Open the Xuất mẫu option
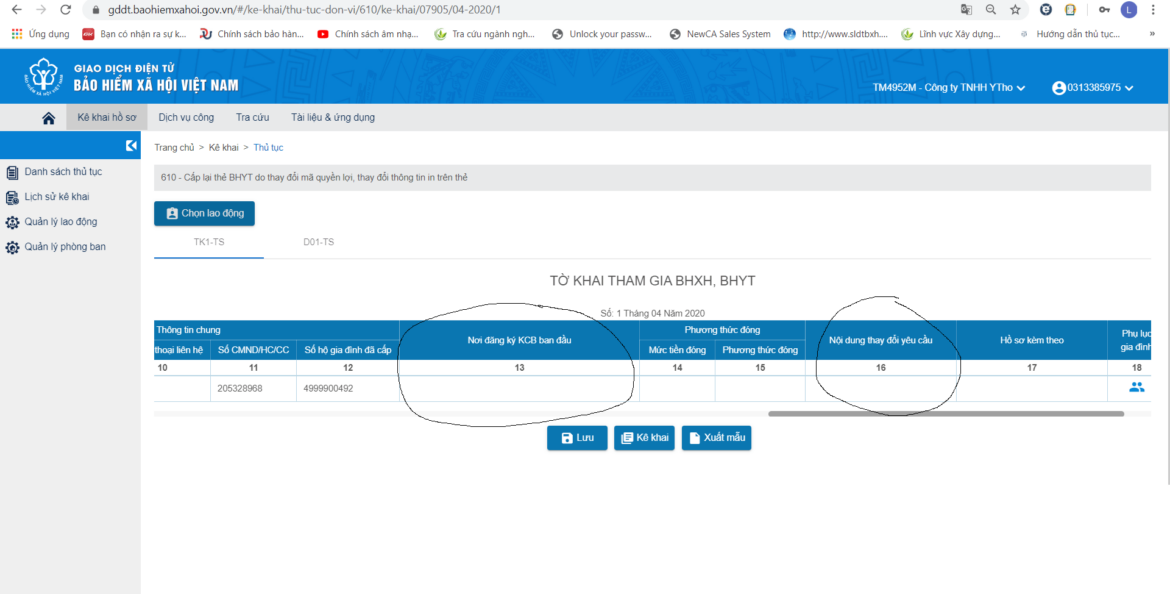Viewport: 1170px width, 594px height. point(716,437)
